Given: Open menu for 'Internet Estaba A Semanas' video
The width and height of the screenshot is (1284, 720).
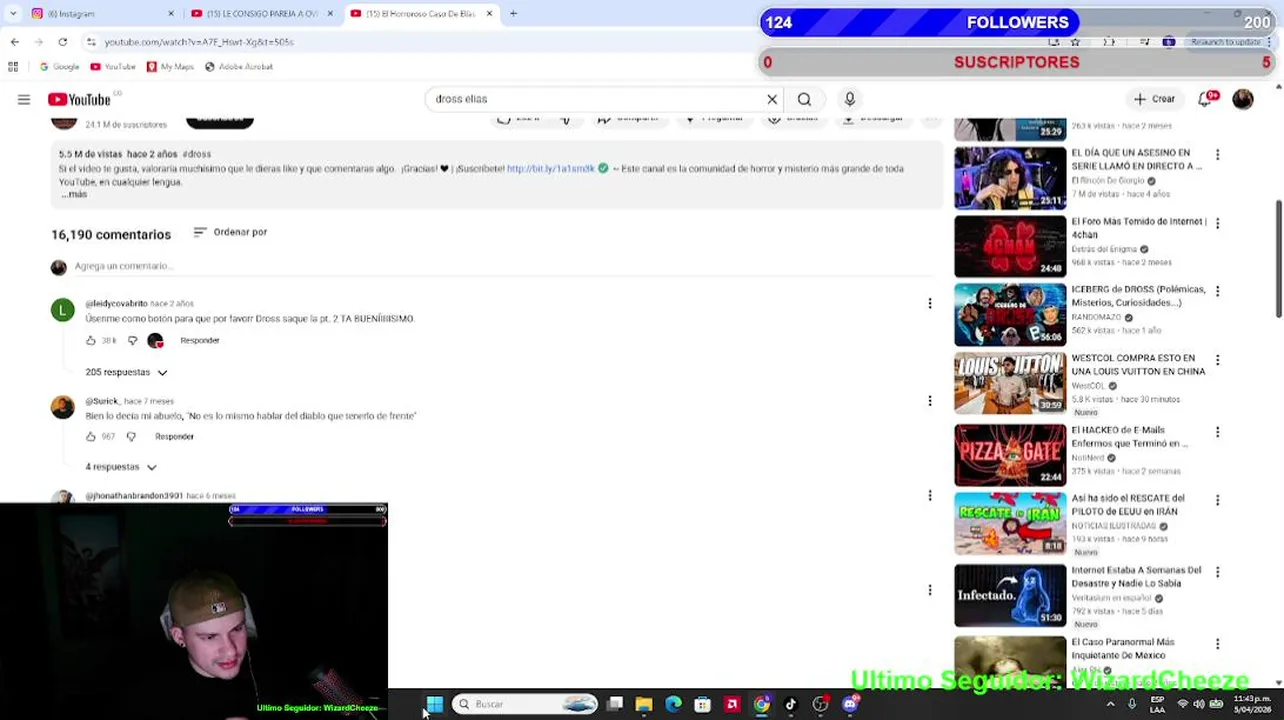Looking at the screenshot, I should [1217, 572].
